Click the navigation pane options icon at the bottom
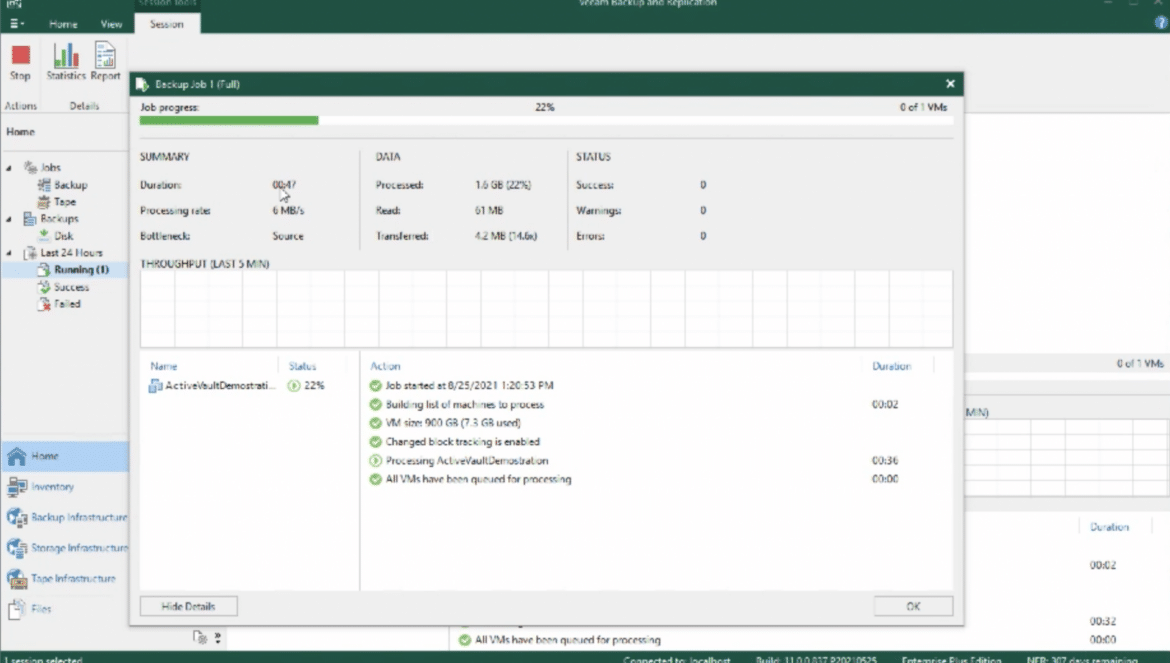Image resolution: width=1170 pixels, height=663 pixels. click(x=199, y=638)
